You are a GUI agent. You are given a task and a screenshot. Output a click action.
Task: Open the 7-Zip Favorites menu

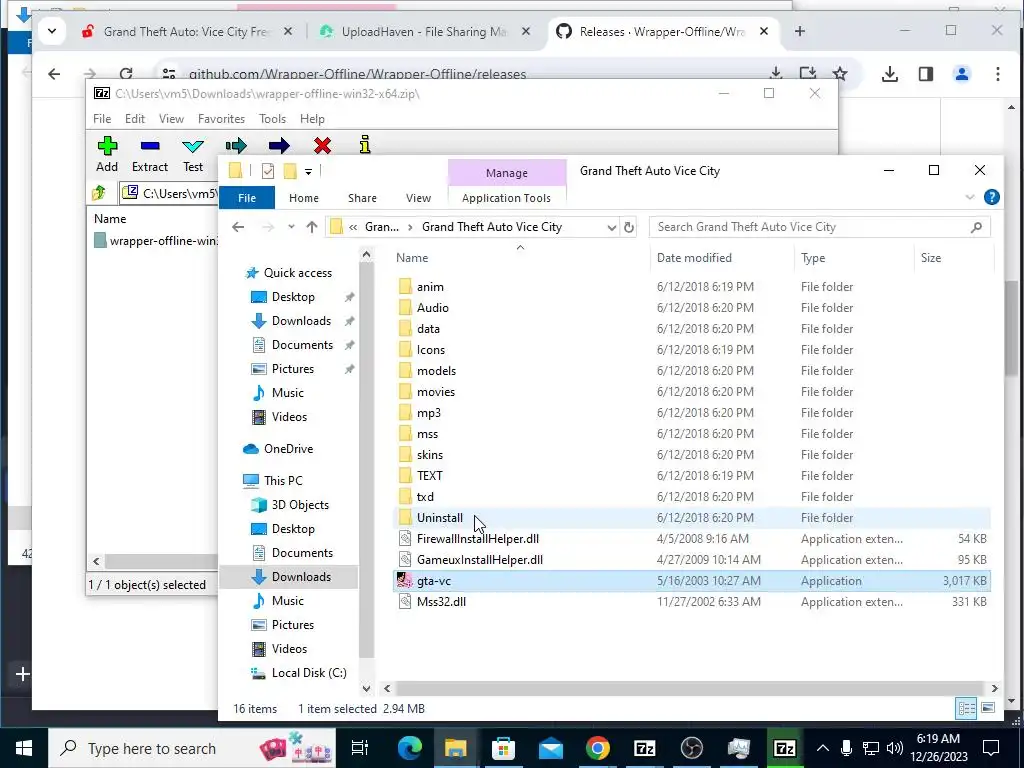point(221,119)
